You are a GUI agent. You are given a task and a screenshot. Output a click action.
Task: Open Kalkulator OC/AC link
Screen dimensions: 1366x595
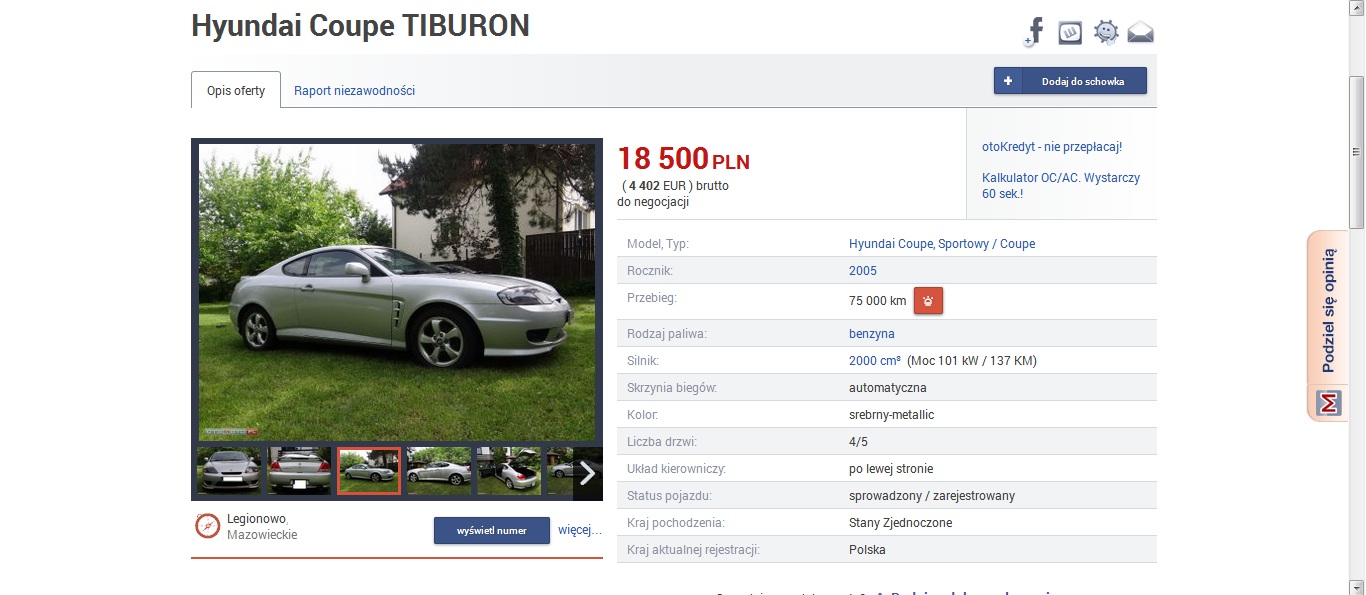click(x=1061, y=185)
